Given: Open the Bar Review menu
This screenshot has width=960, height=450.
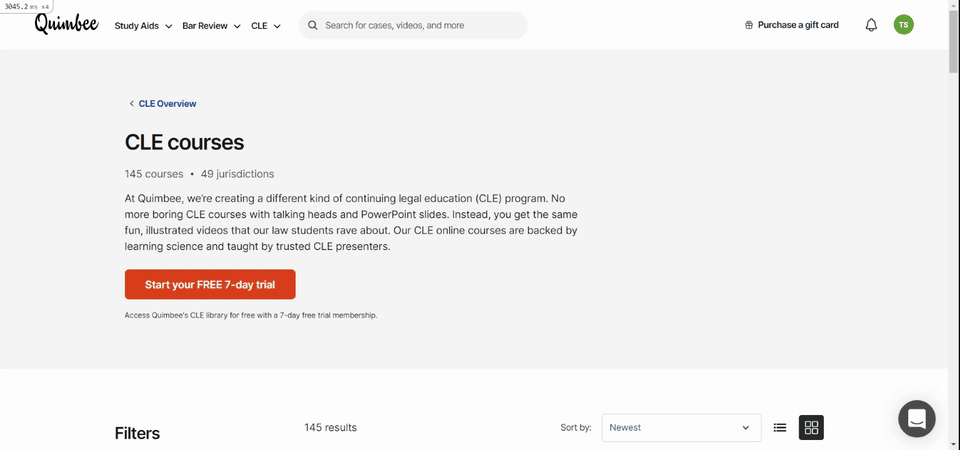Looking at the screenshot, I should pos(211,26).
